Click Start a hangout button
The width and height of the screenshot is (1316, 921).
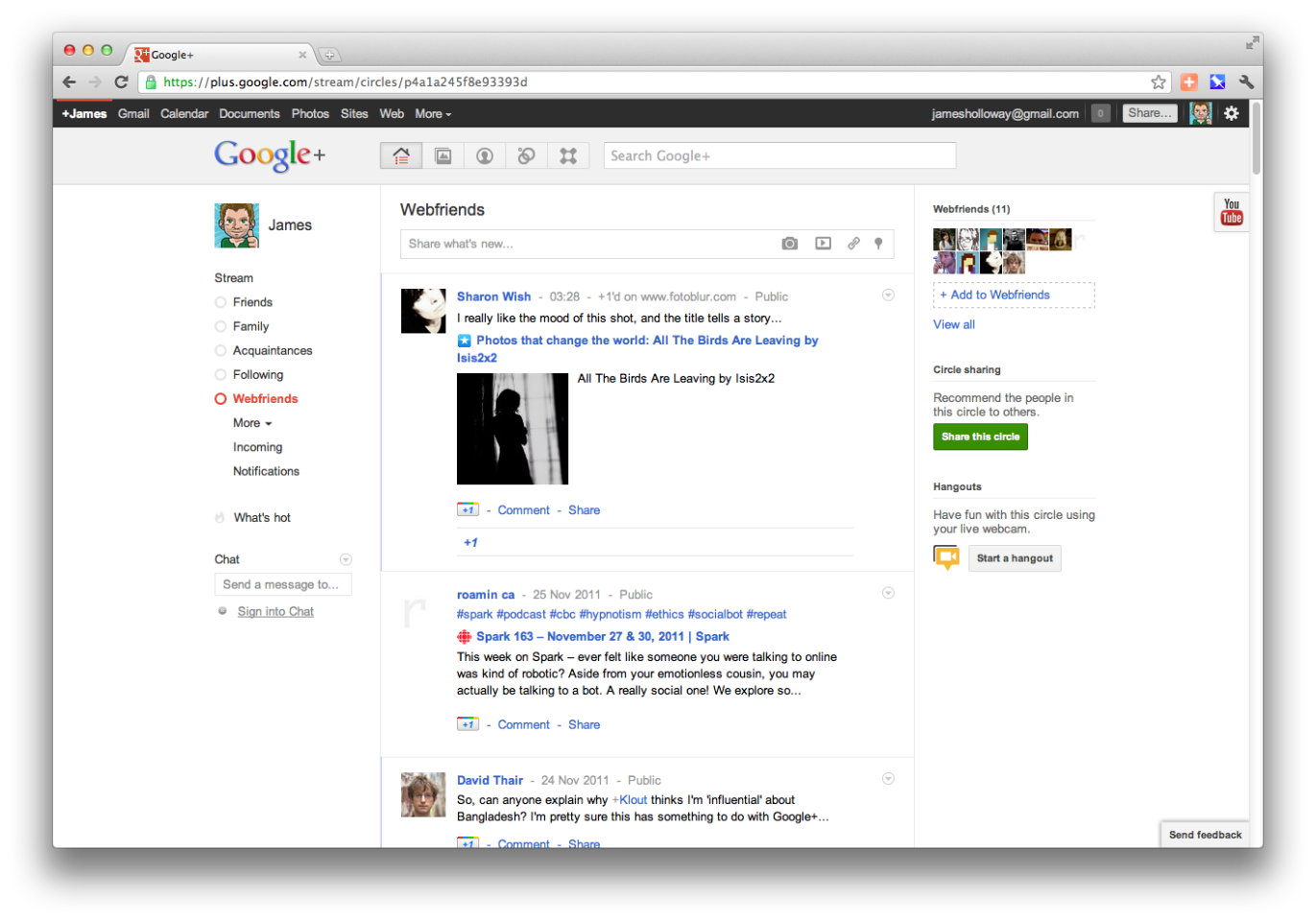click(x=1015, y=558)
